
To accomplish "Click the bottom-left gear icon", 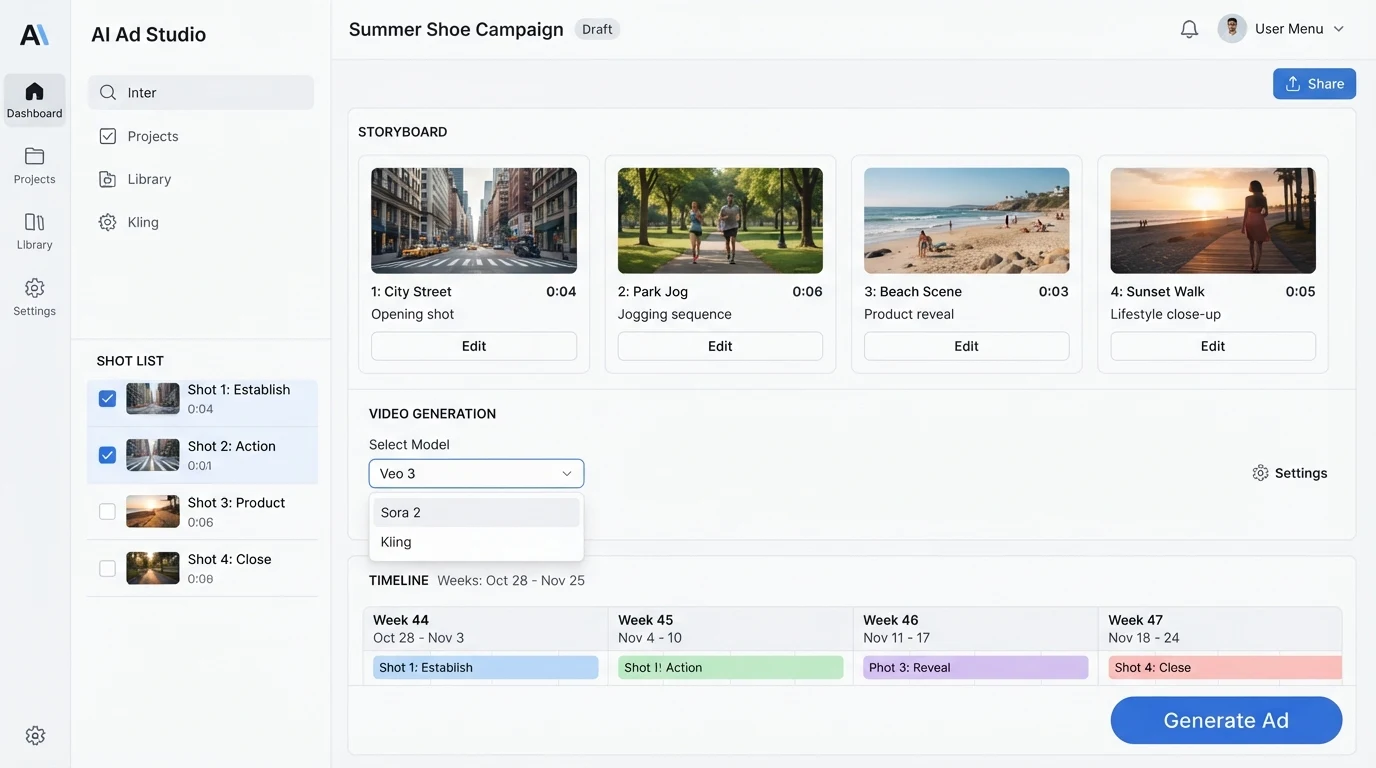I will [35, 736].
